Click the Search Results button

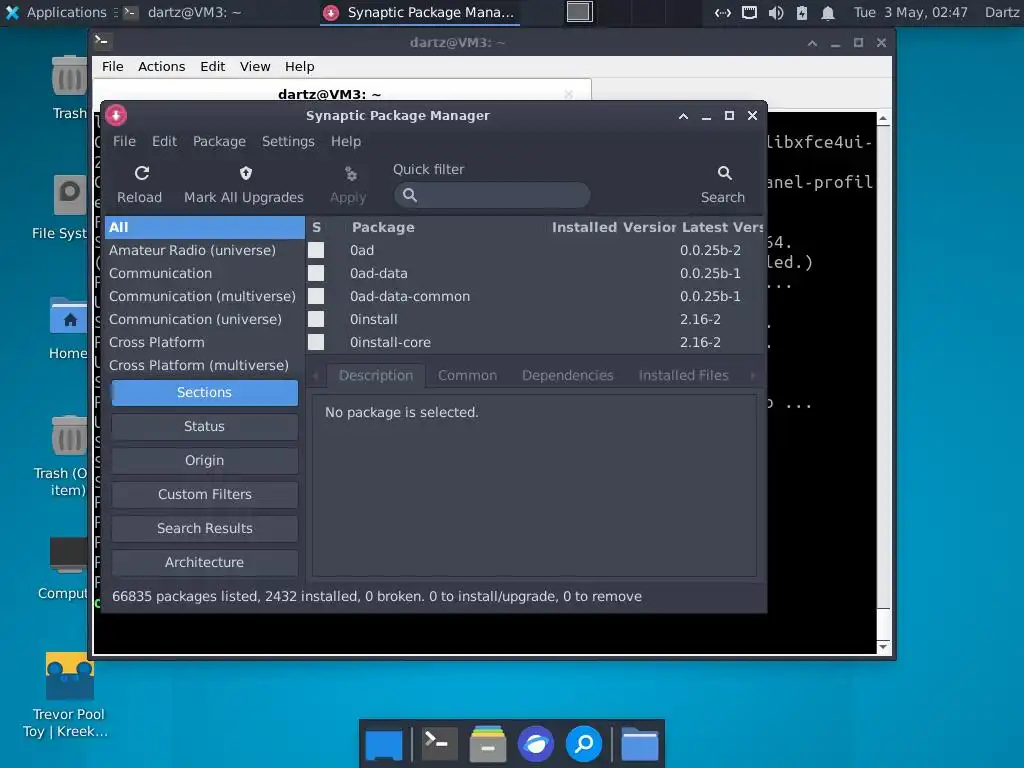click(204, 528)
